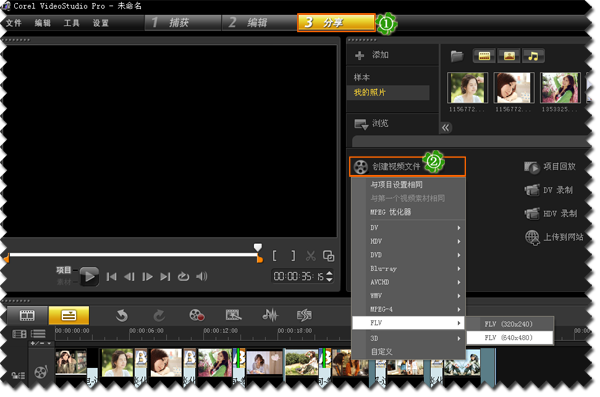Play the project in preview
Image resolution: width=600 pixels, height=397 pixels.
coord(90,276)
